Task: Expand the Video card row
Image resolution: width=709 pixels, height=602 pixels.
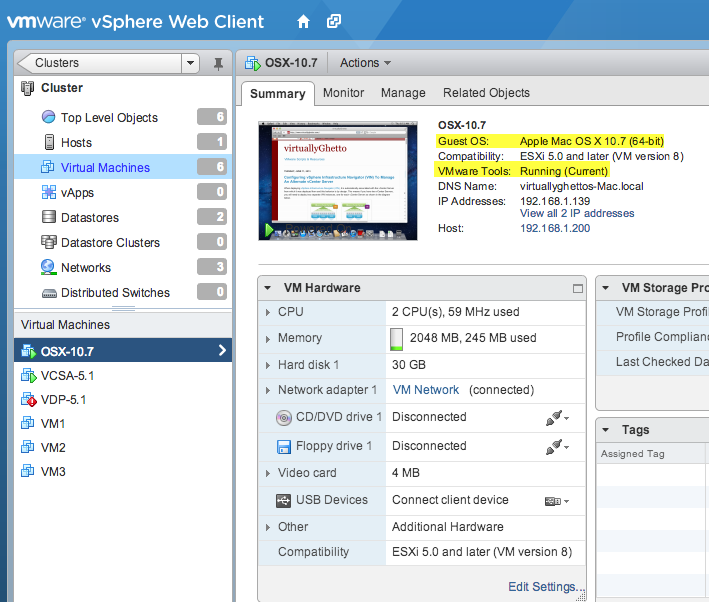Action: point(268,474)
